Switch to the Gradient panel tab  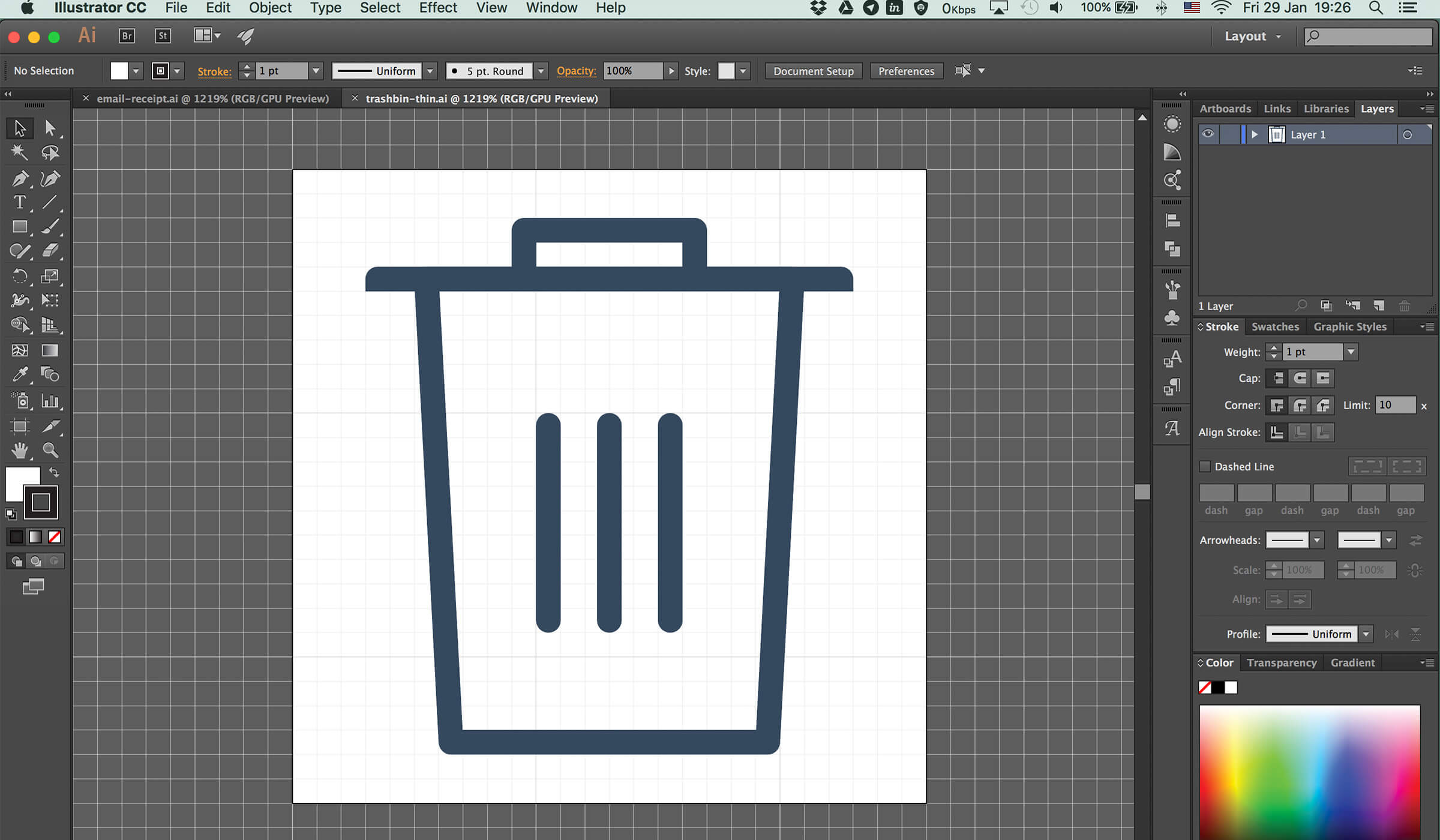pyautogui.click(x=1352, y=662)
